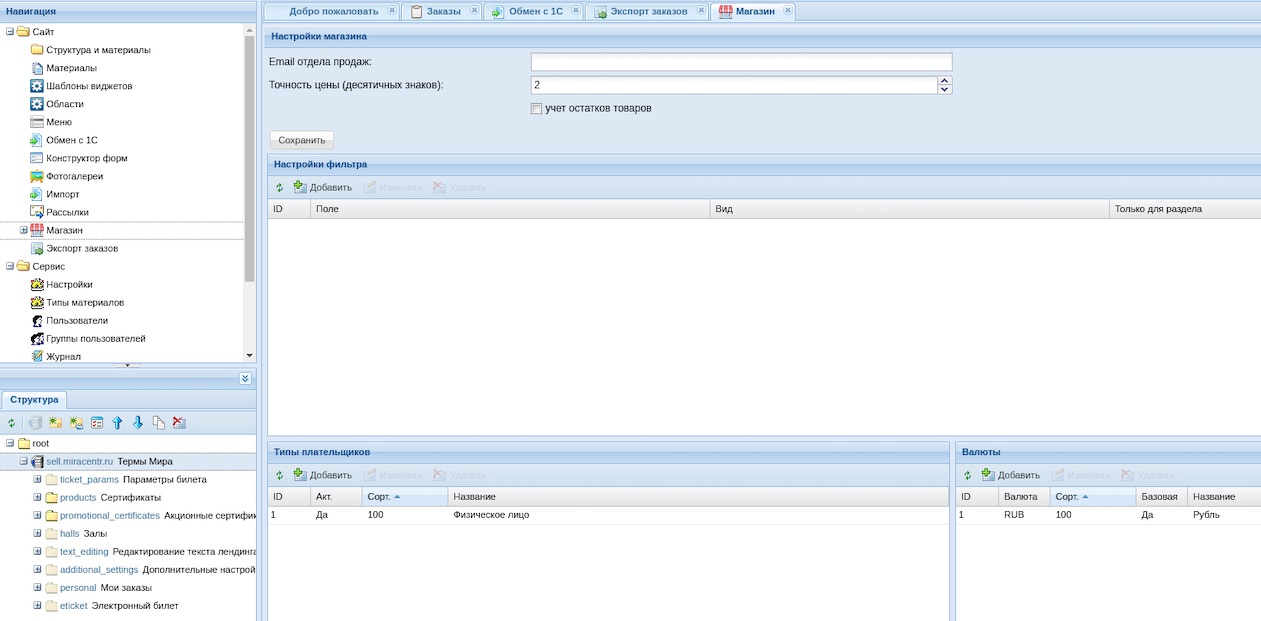The image size is (1261, 621).
Task: Click the copy icon in Структура toolbar
Action: click(158, 423)
